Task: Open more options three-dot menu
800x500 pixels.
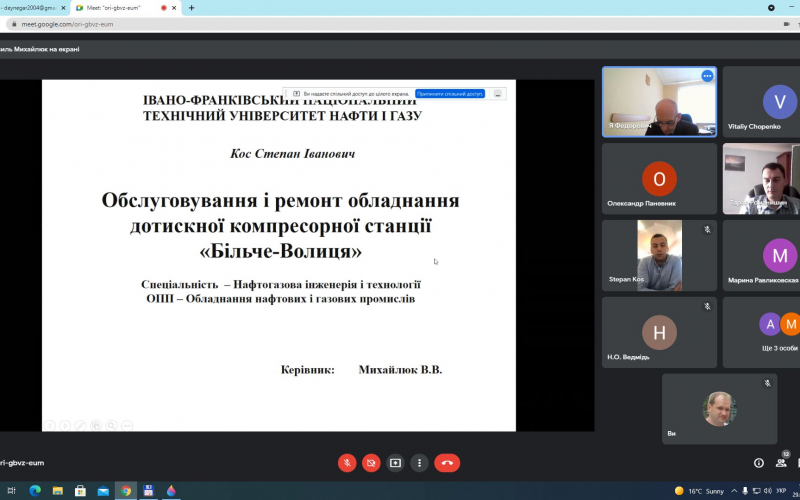Action: [x=419, y=463]
